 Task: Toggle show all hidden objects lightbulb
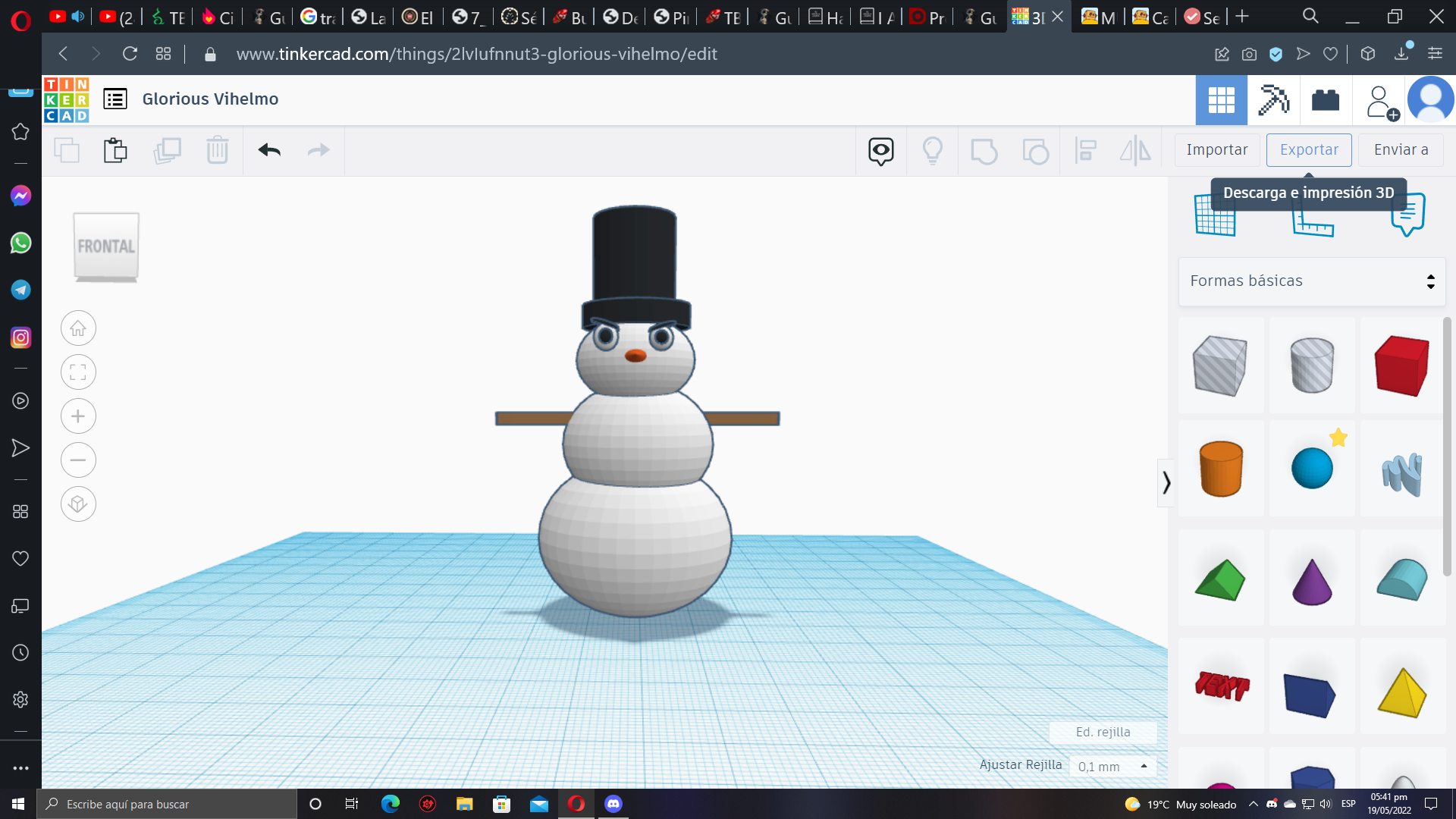(x=932, y=151)
